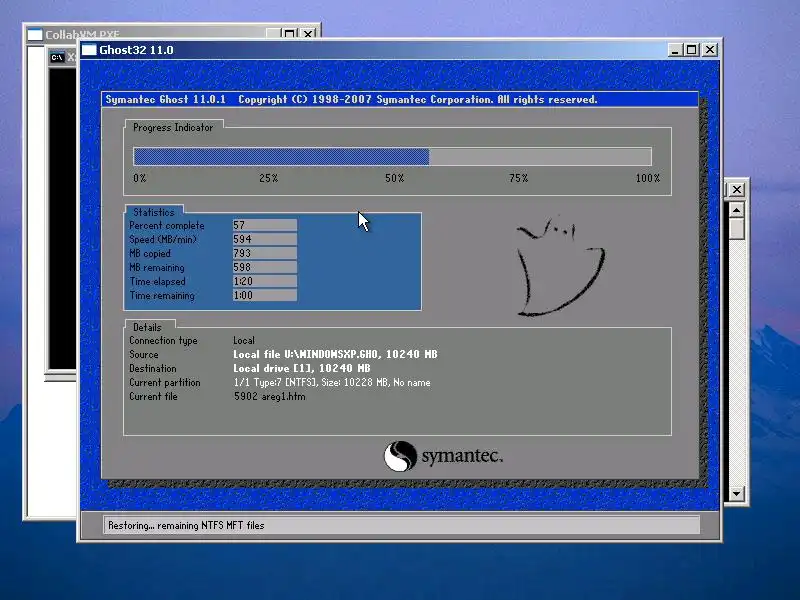This screenshot has width=800, height=600.
Task: Click the CollabVM PXE window icon
Action: click(x=35, y=34)
